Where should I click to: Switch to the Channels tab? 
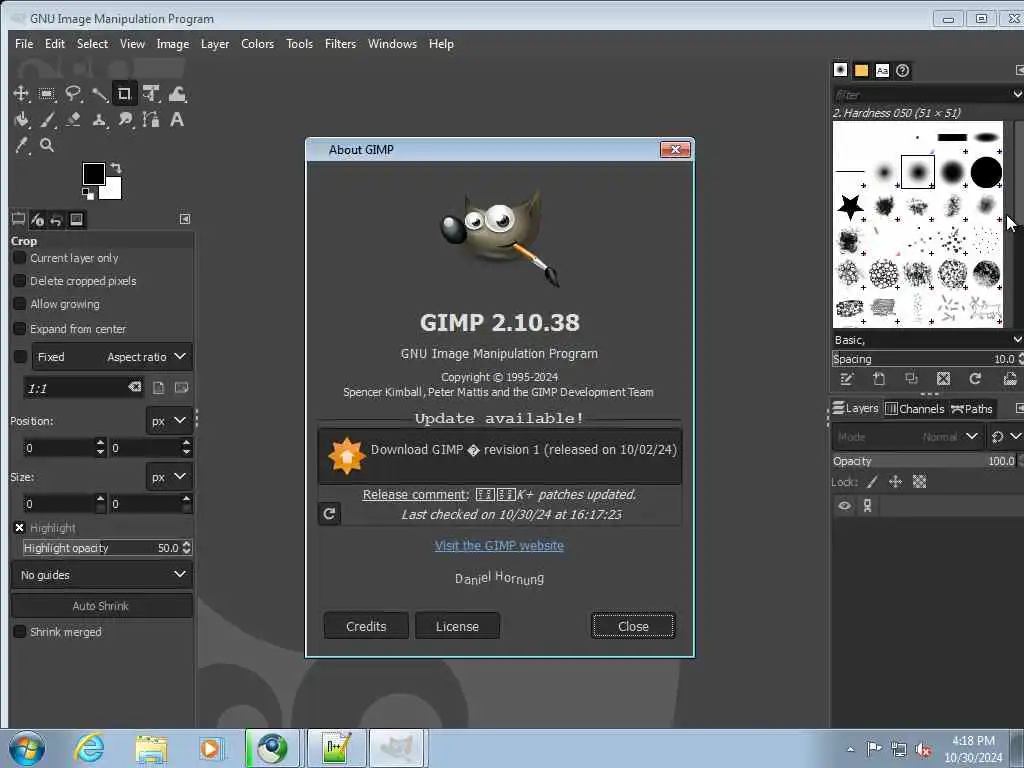click(915, 409)
